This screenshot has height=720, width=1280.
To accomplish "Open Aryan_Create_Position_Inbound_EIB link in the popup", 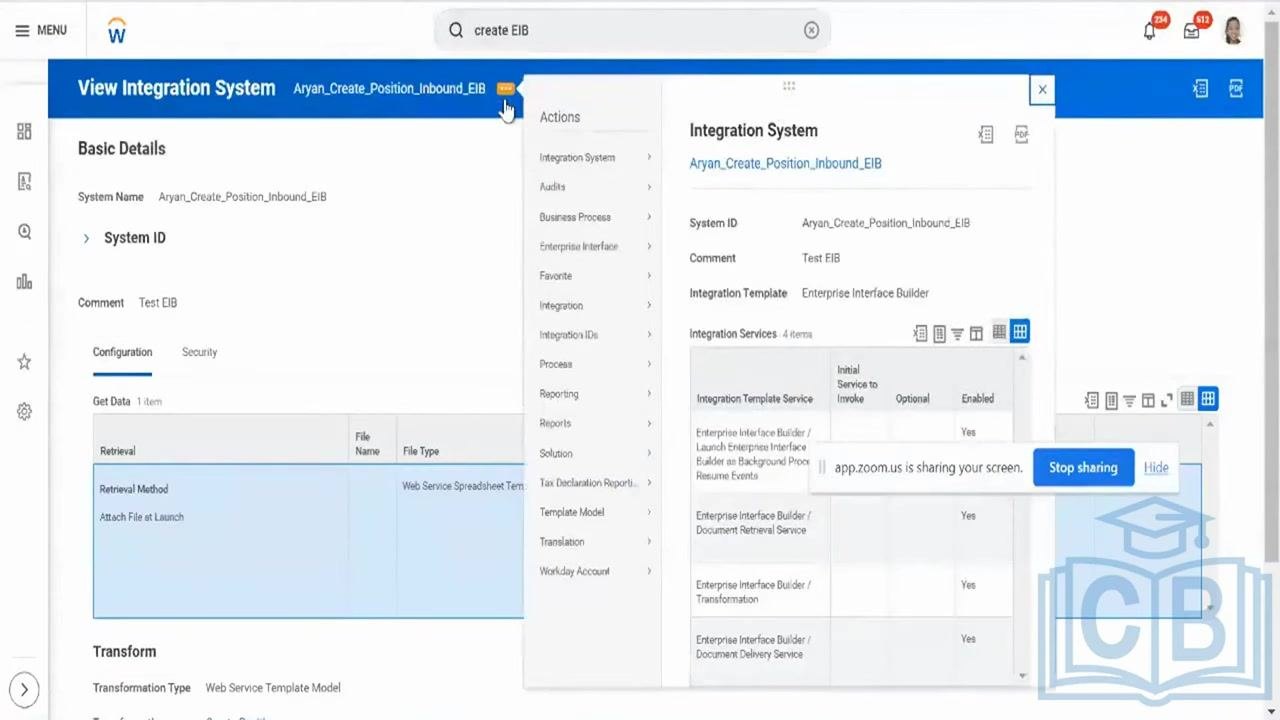I will (x=785, y=163).
